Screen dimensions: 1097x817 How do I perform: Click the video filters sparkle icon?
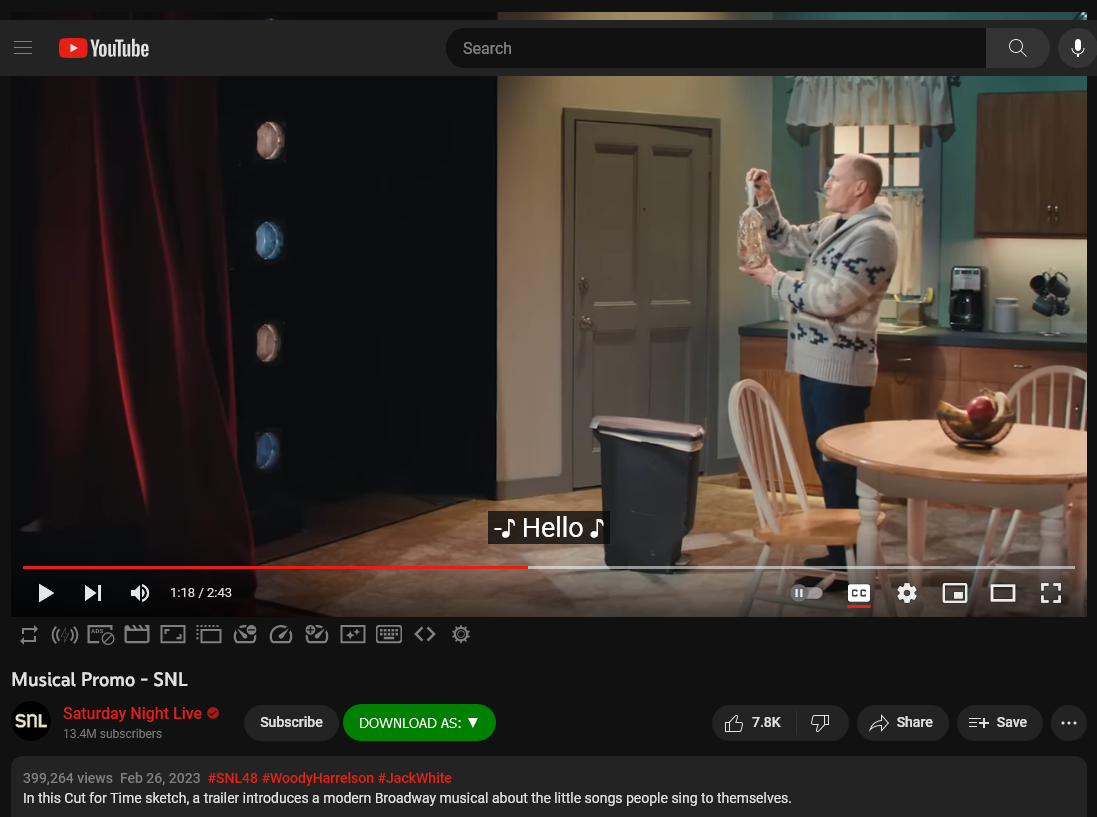(353, 634)
